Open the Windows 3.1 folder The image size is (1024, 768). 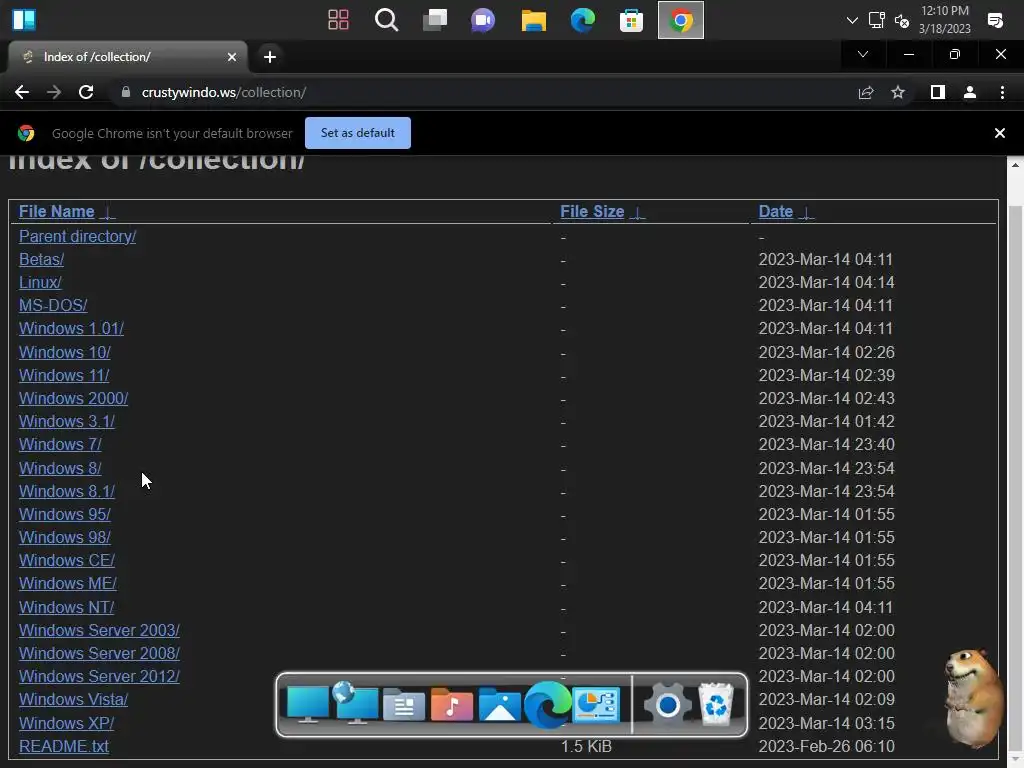[67, 421]
